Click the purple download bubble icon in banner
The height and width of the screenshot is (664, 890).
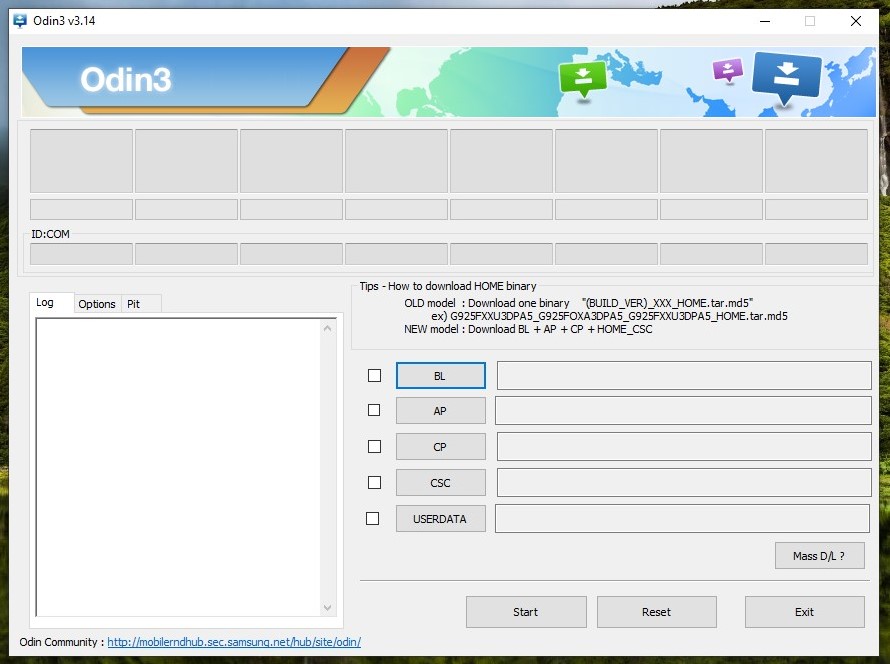pyautogui.click(x=728, y=71)
